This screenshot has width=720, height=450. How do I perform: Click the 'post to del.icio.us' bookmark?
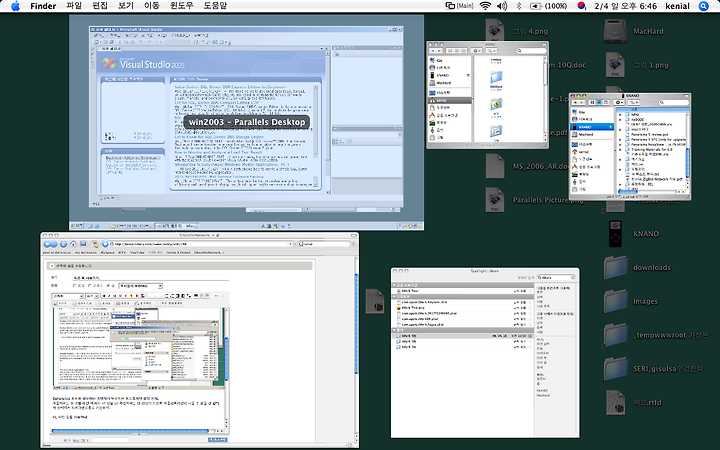[57, 253]
